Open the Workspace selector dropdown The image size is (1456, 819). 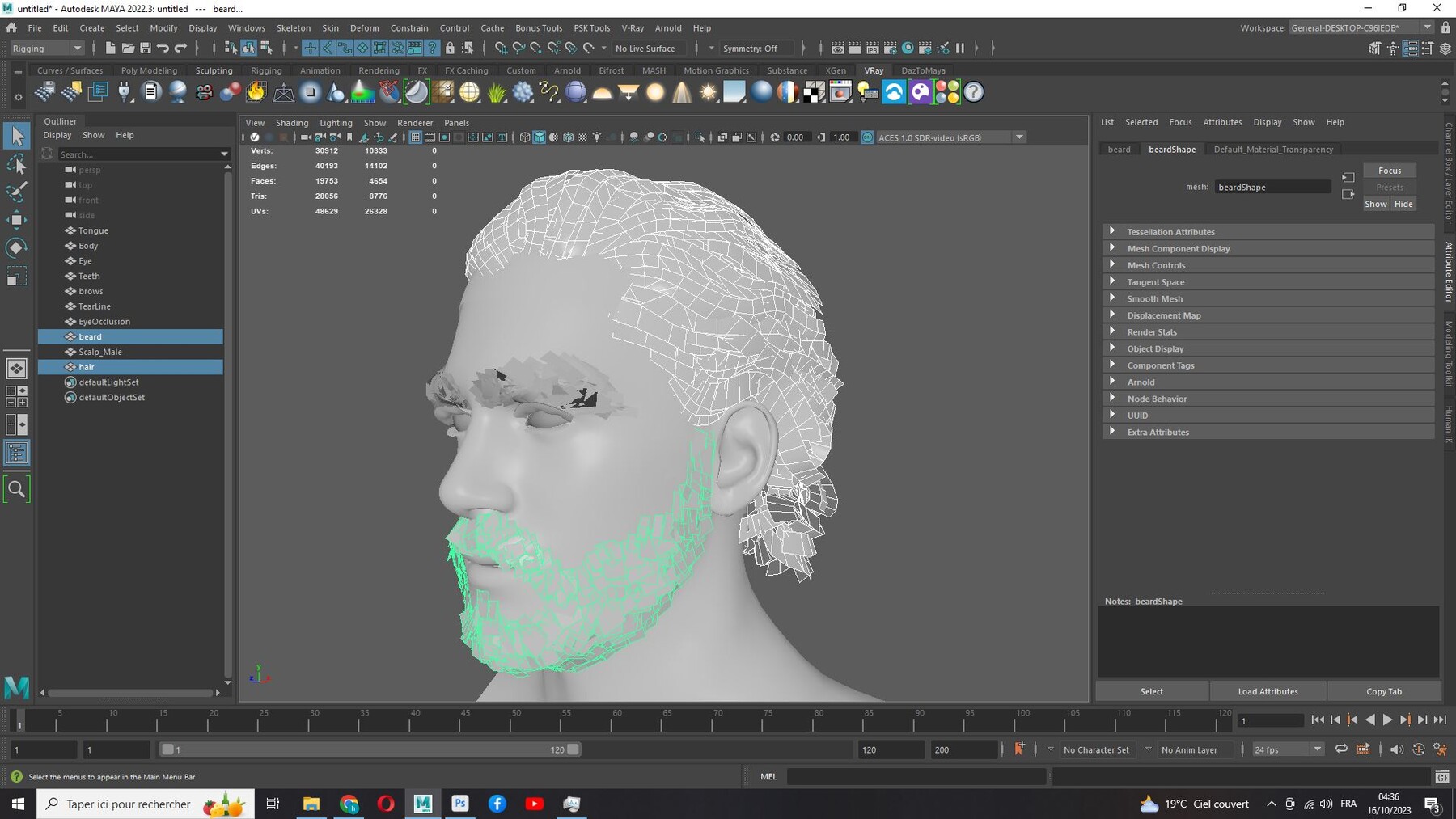[1362, 27]
